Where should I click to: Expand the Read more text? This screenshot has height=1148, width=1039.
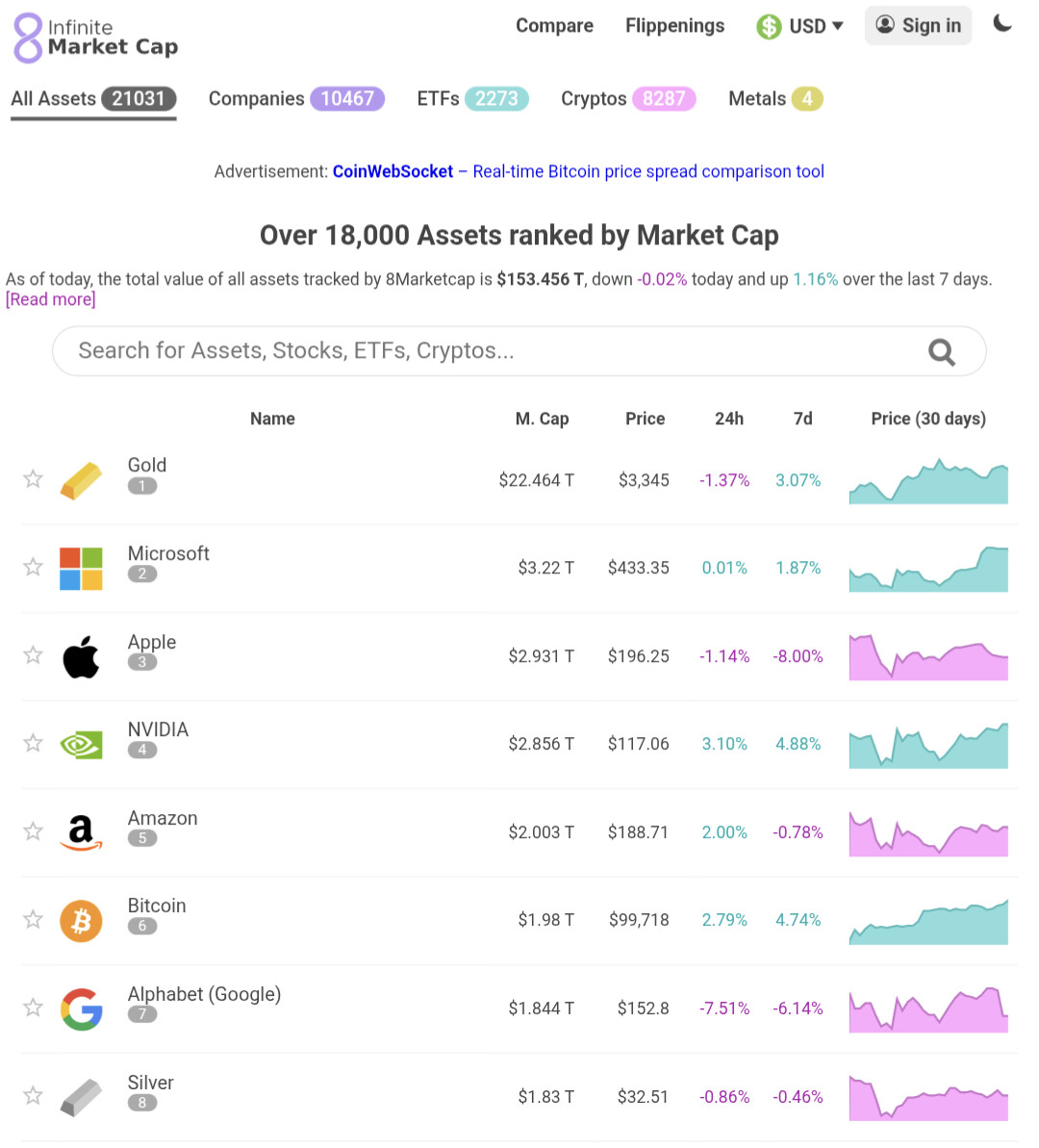(51, 299)
